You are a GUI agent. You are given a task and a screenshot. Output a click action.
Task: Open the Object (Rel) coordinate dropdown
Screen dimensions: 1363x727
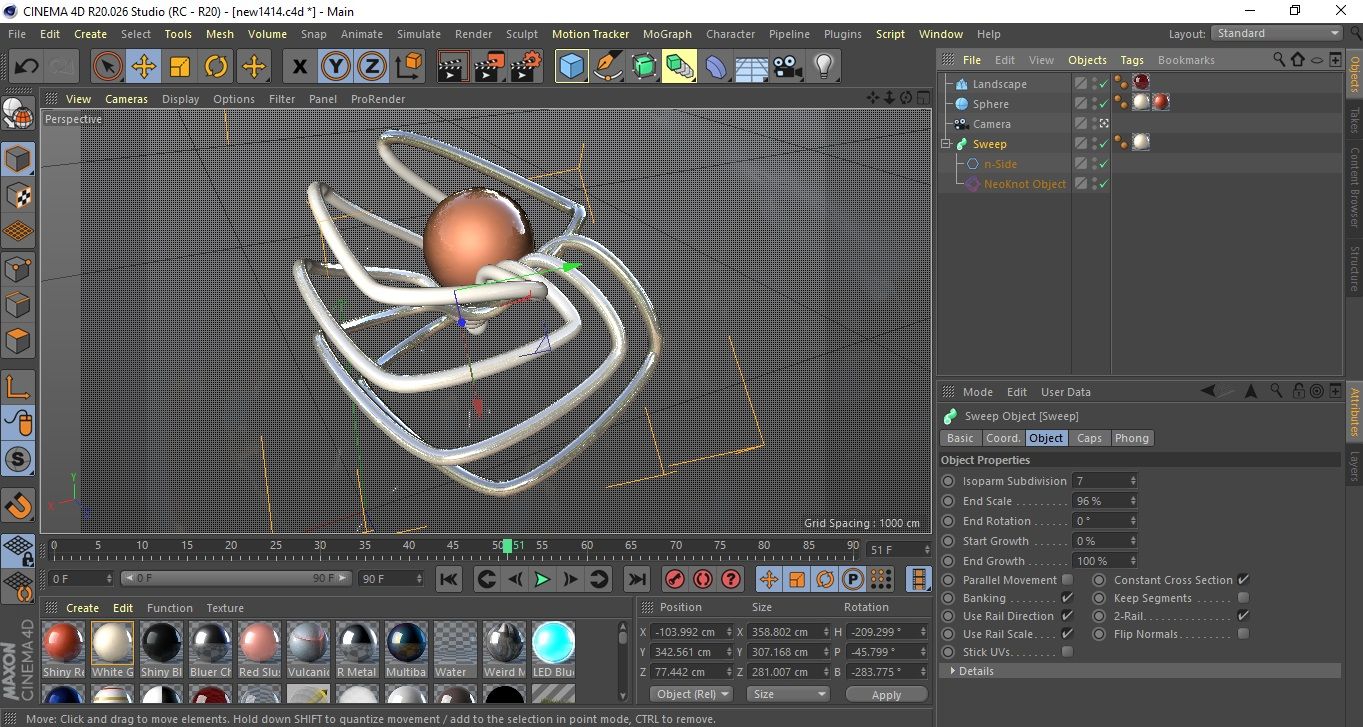(x=692, y=694)
